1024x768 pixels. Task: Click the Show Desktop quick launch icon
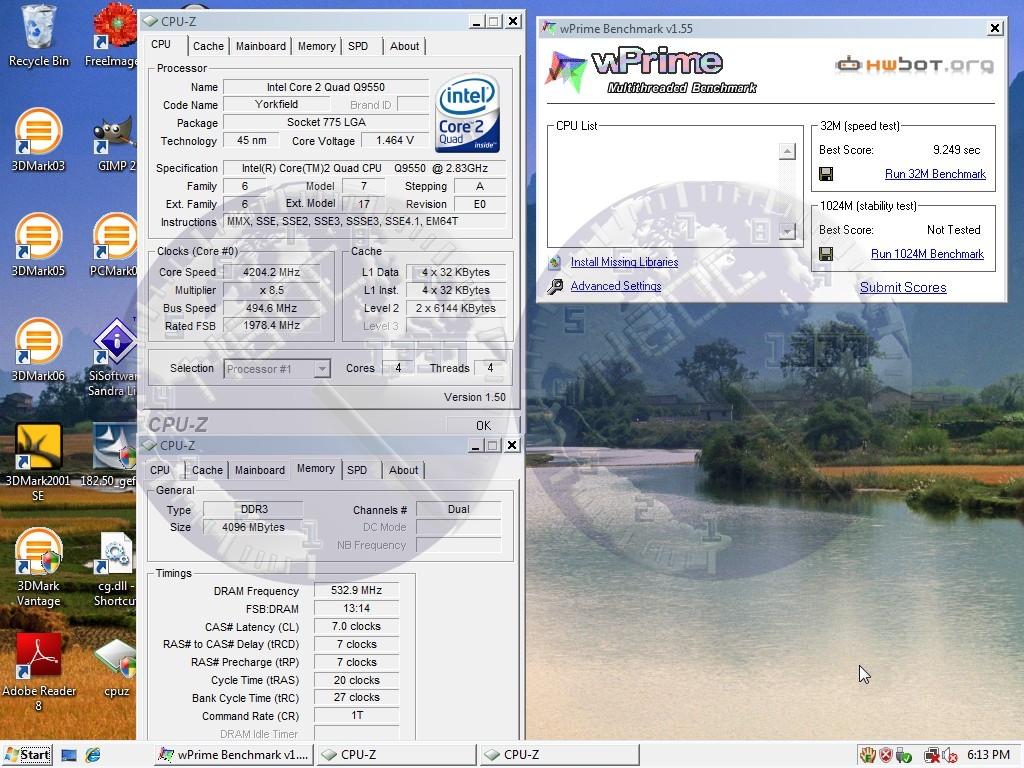69,756
